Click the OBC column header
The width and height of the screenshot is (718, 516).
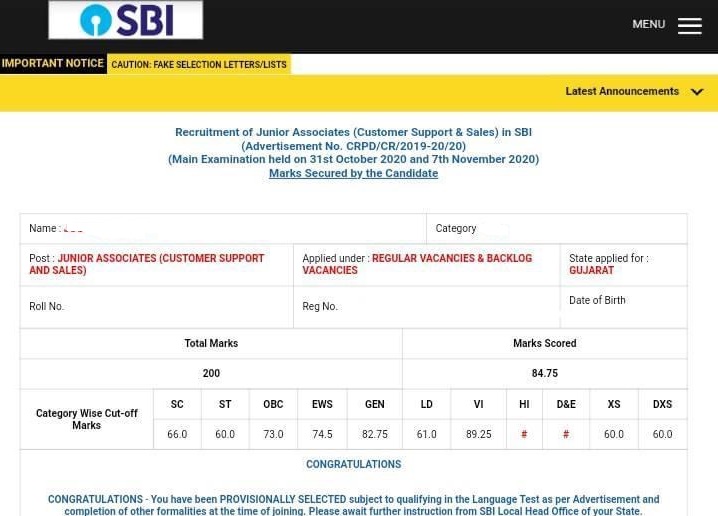tap(273, 404)
